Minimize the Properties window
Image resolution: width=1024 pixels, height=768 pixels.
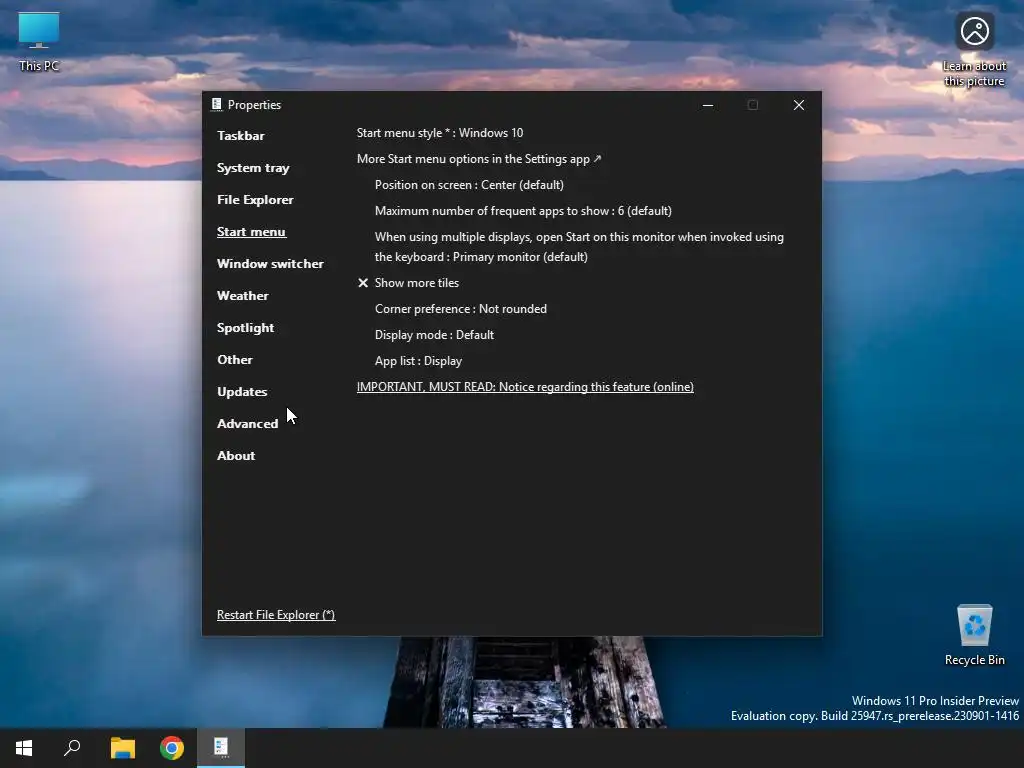tap(707, 105)
